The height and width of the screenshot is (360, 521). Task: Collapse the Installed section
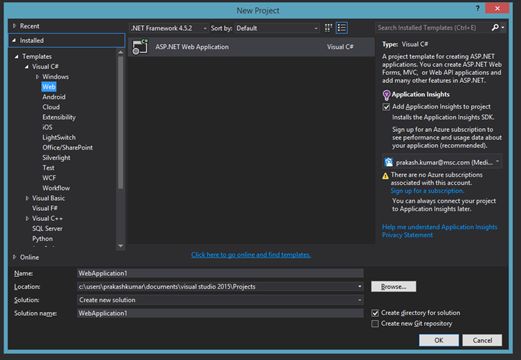(14, 40)
